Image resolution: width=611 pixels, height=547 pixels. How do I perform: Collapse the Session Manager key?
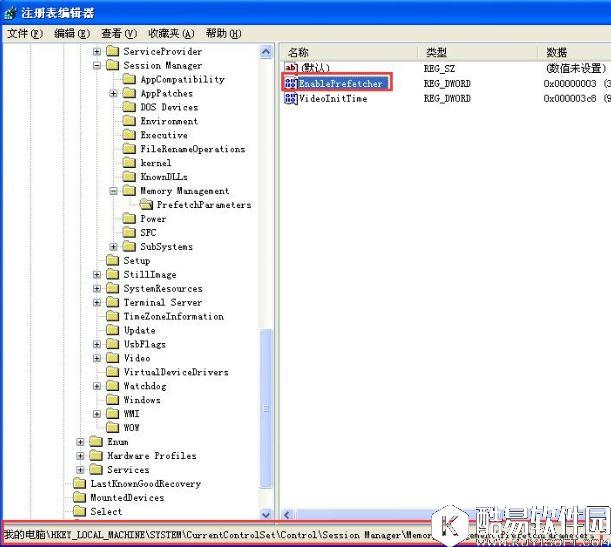pos(97,65)
